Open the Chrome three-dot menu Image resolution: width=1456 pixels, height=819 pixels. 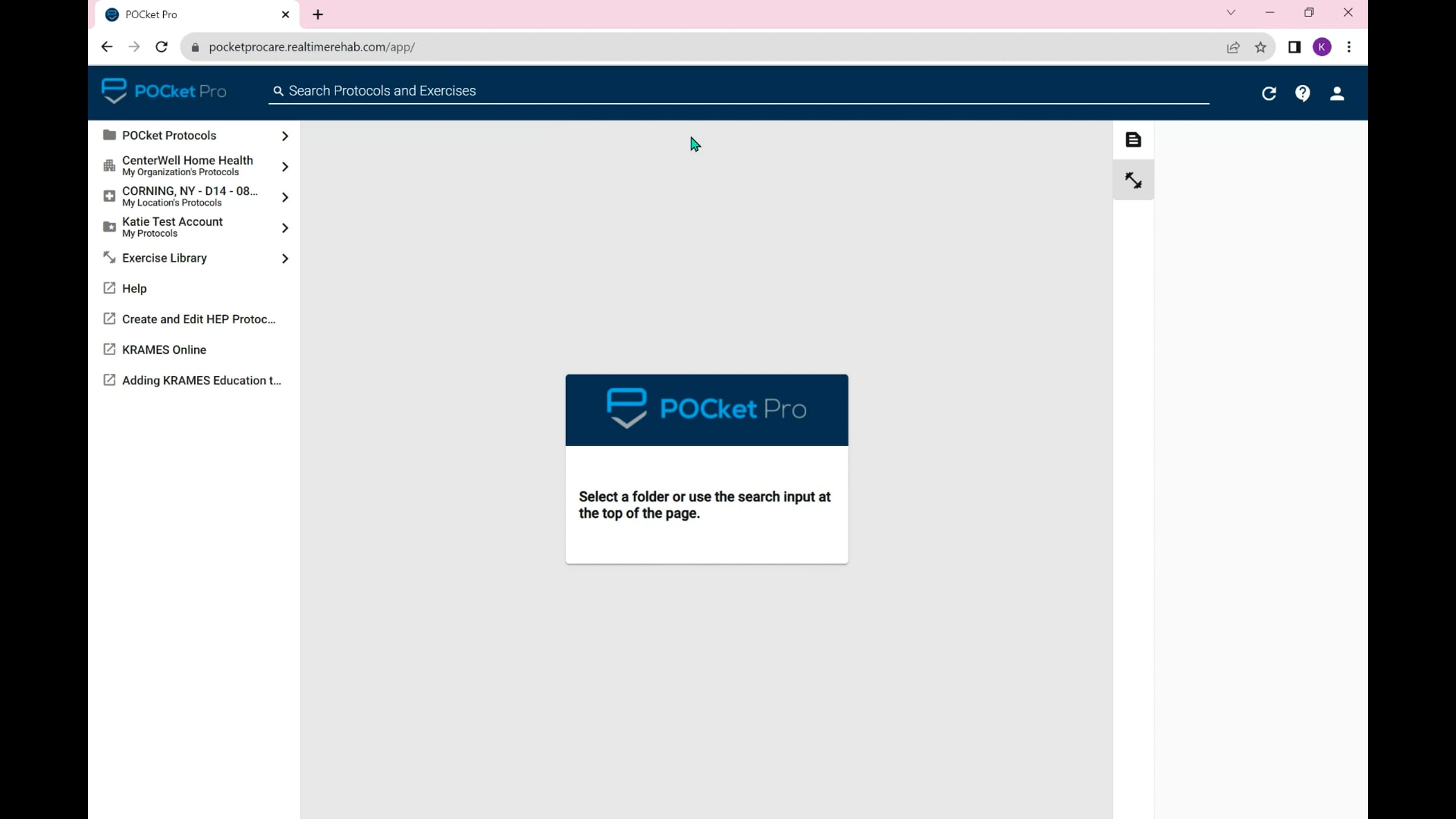1349,47
